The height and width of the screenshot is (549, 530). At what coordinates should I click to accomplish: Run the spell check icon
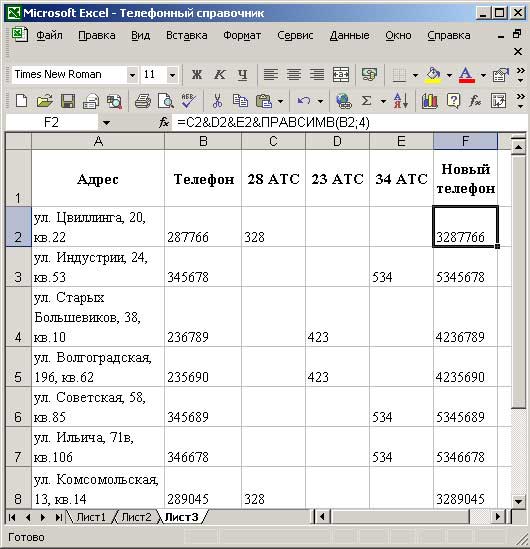coord(188,101)
